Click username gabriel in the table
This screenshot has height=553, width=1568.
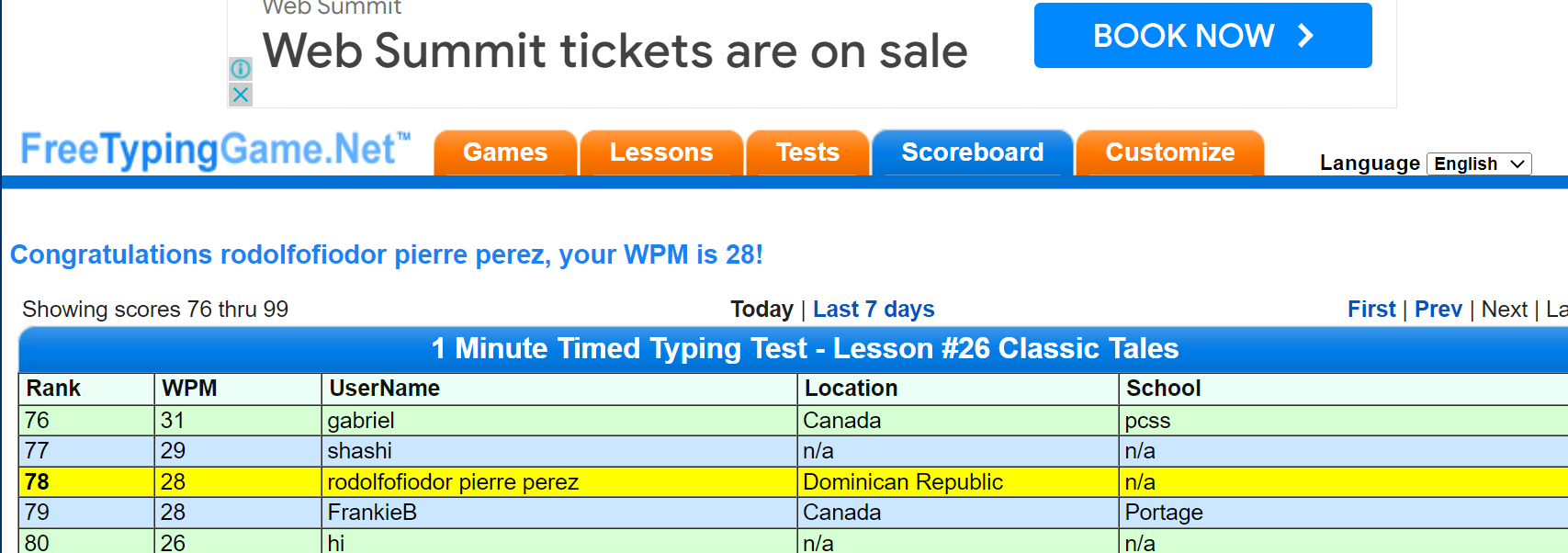(x=361, y=421)
